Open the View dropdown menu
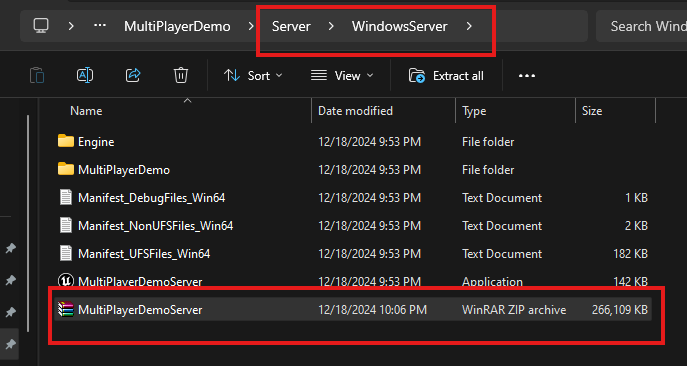687x366 pixels. [x=342, y=76]
